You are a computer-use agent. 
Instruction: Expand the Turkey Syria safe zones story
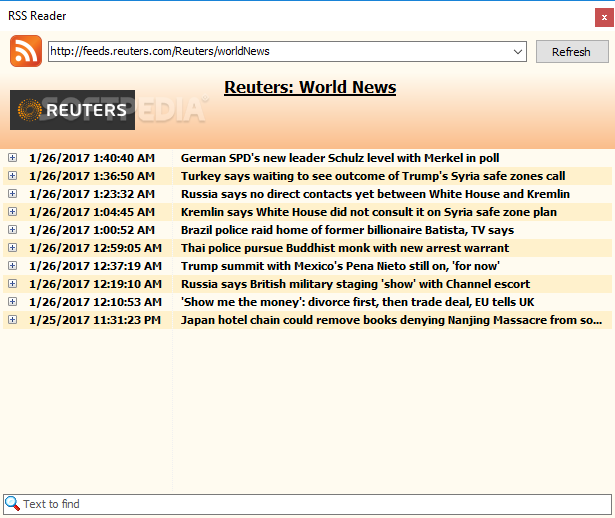[13, 176]
